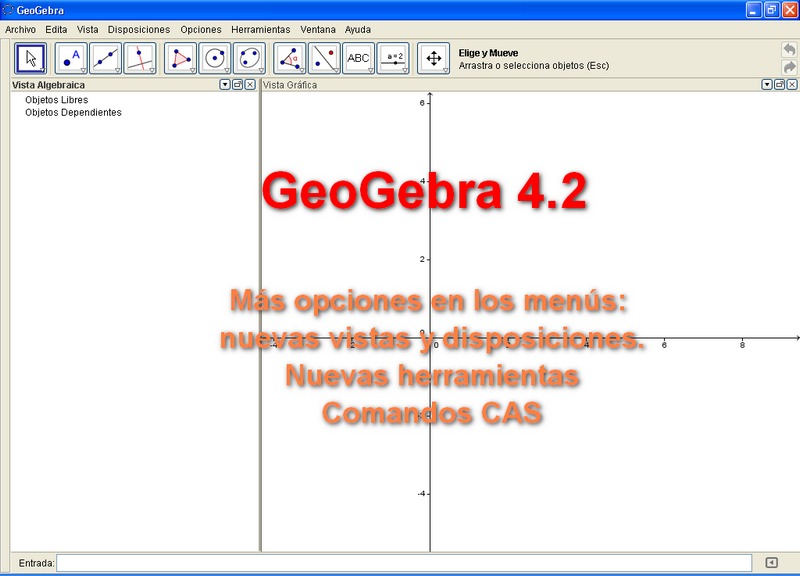This screenshot has width=800, height=576.
Task: Click the Redo arrow button
Action: [789, 67]
